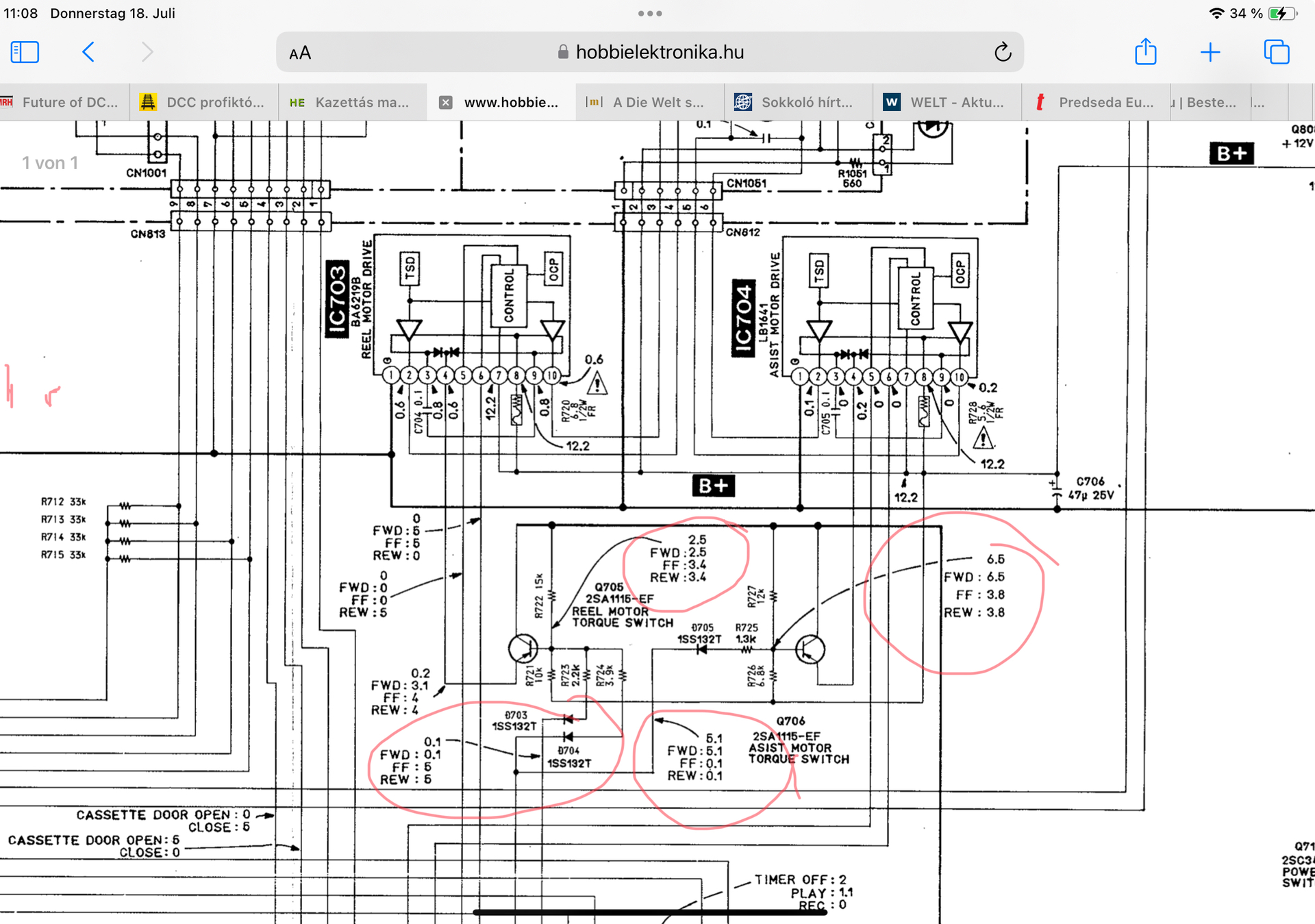
Task: Go back to the previous page
Action: 88,52
